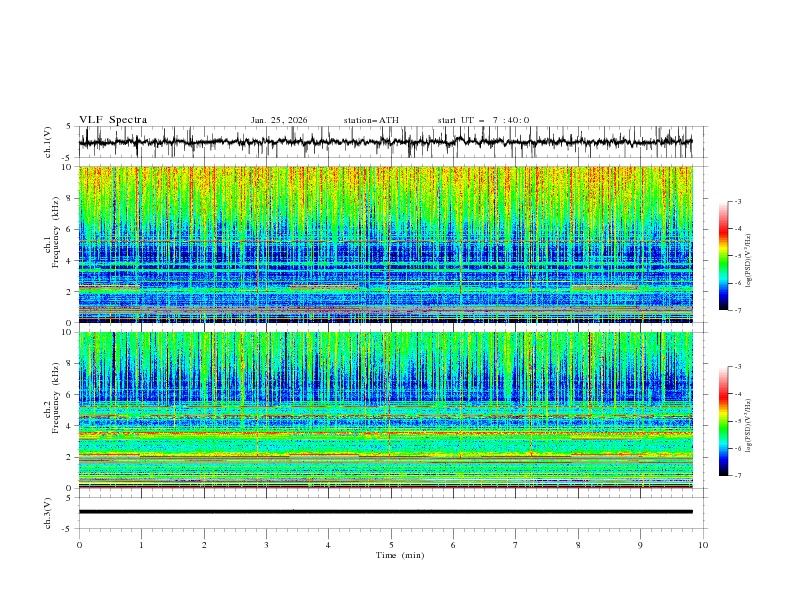Viewport: 792px width, 612px height.
Task: Click the upper colorbar "log(PSD)(V²/Hz)" label
Action: click(749, 261)
